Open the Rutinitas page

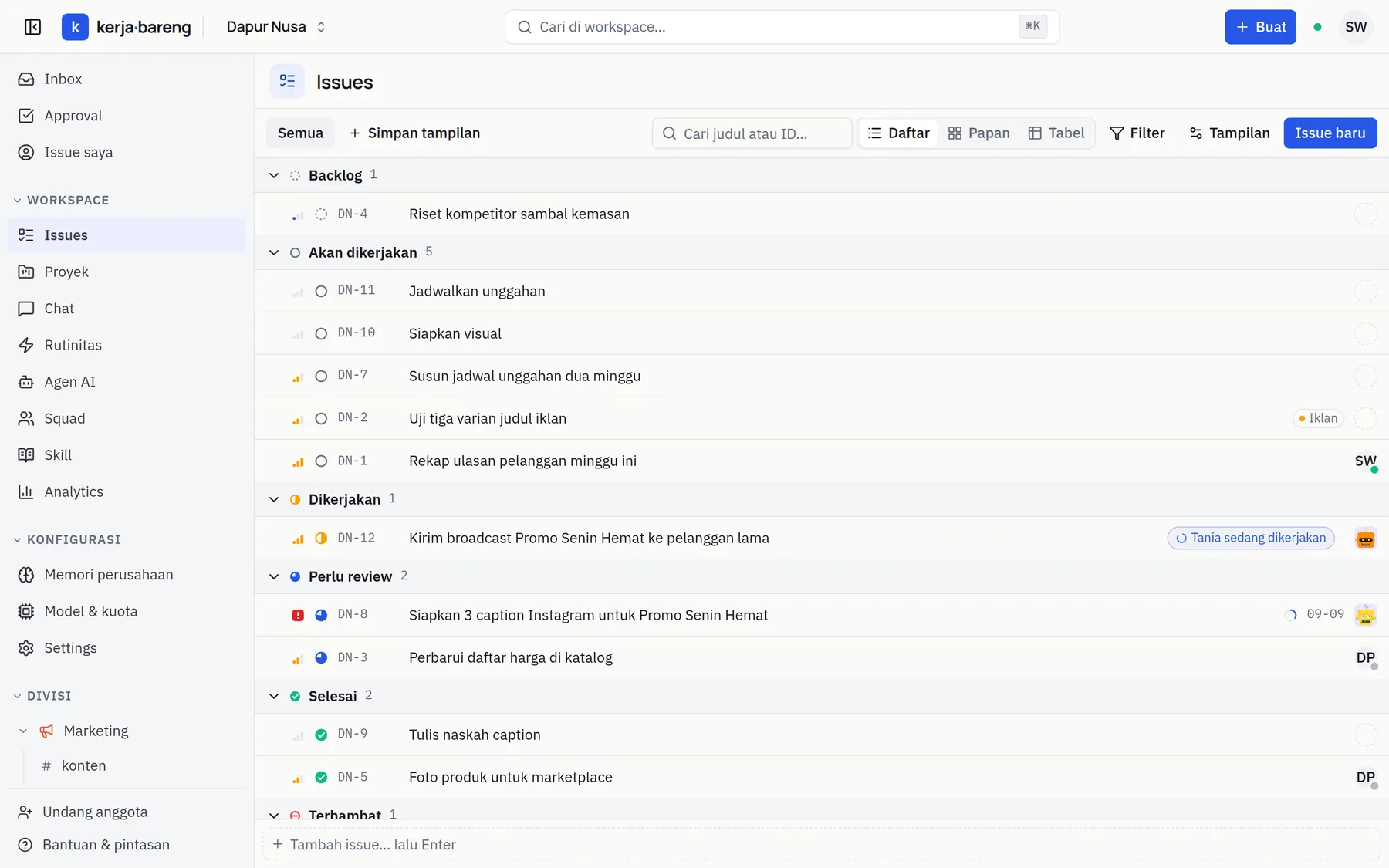tap(127, 345)
